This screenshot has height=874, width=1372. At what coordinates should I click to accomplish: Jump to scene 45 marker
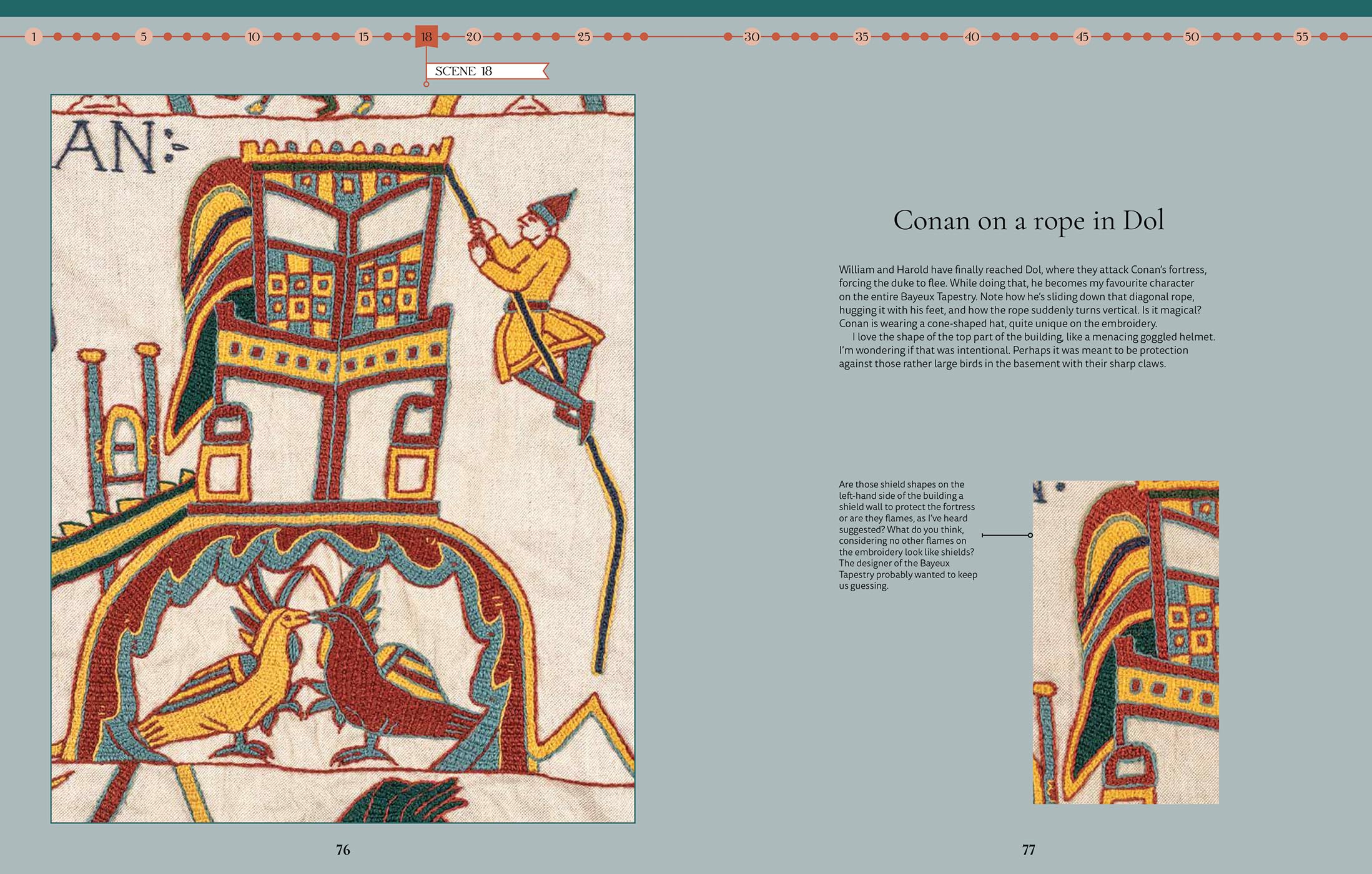(1082, 37)
